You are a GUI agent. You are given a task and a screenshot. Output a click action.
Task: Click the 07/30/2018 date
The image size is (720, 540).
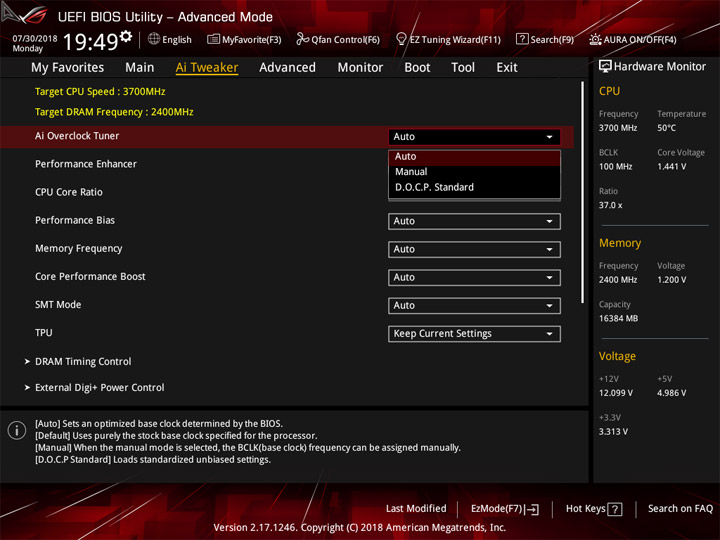point(35,39)
